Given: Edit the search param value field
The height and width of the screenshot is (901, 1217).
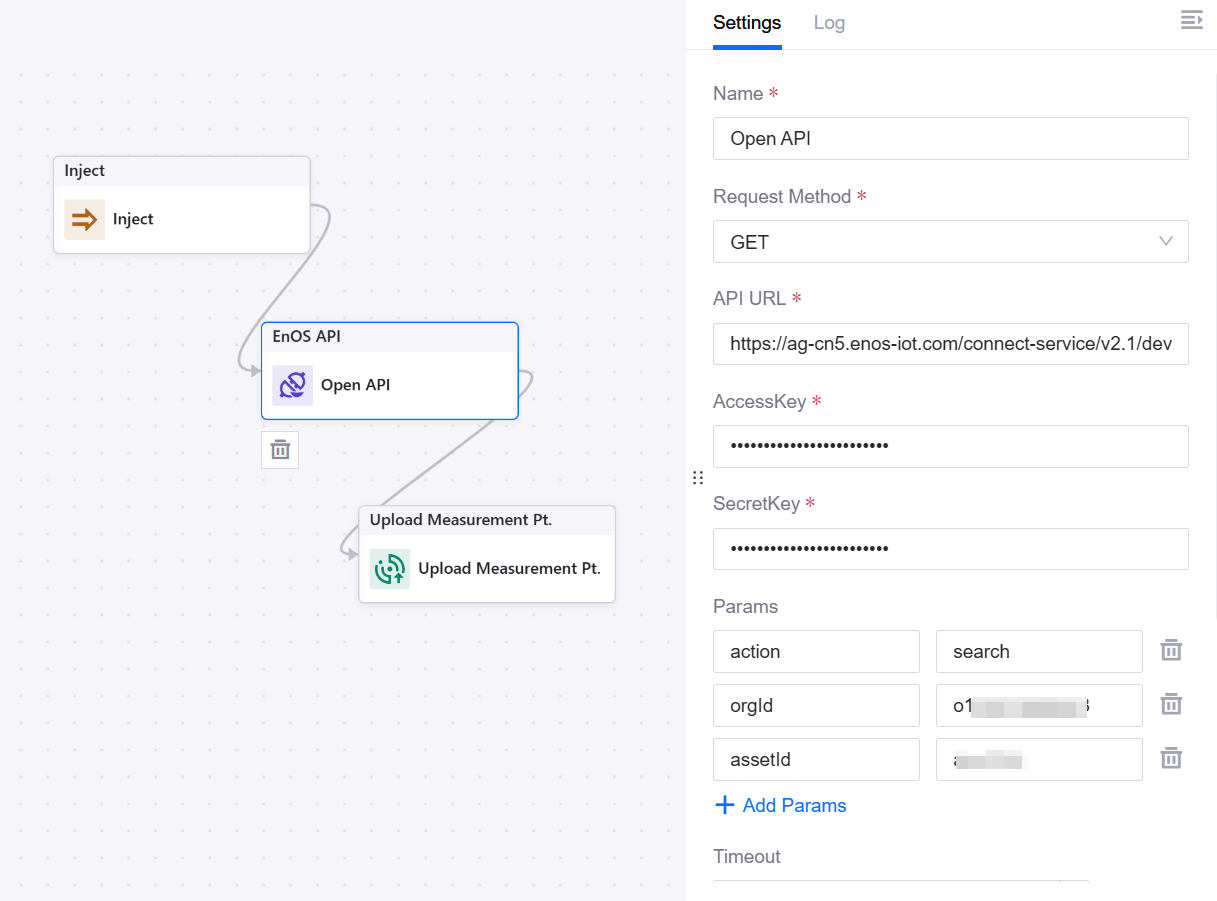Looking at the screenshot, I should pyautogui.click(x=1038, y=651).
